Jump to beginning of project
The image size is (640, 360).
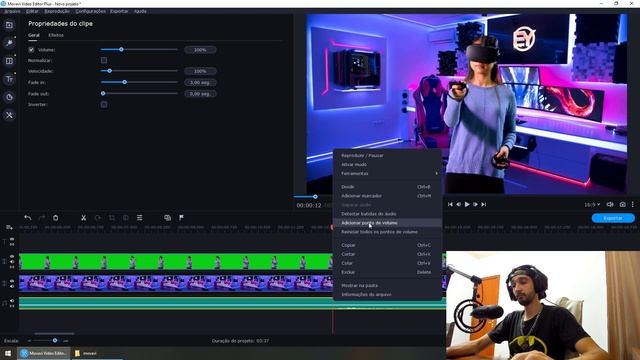coord(450,204)
